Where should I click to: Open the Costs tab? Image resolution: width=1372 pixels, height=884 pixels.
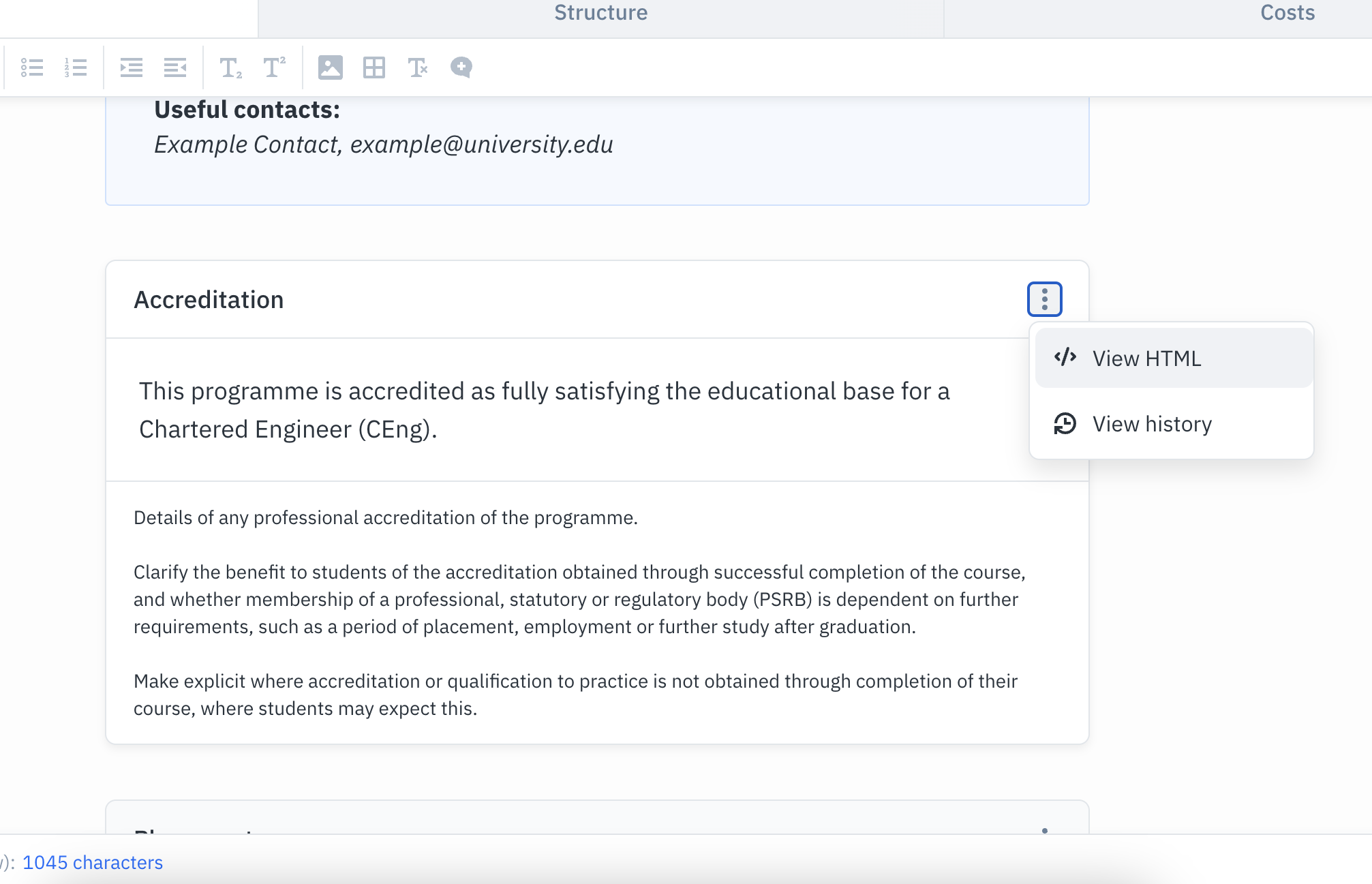[1287, 13]
